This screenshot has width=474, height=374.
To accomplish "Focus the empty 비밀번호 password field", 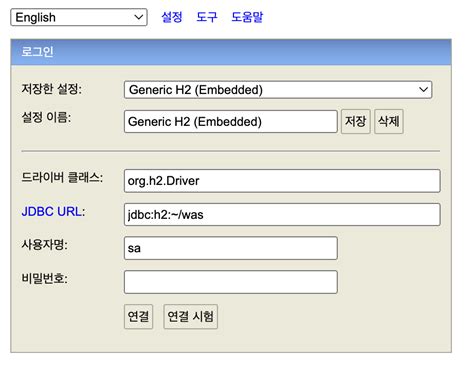I will 231,282.
